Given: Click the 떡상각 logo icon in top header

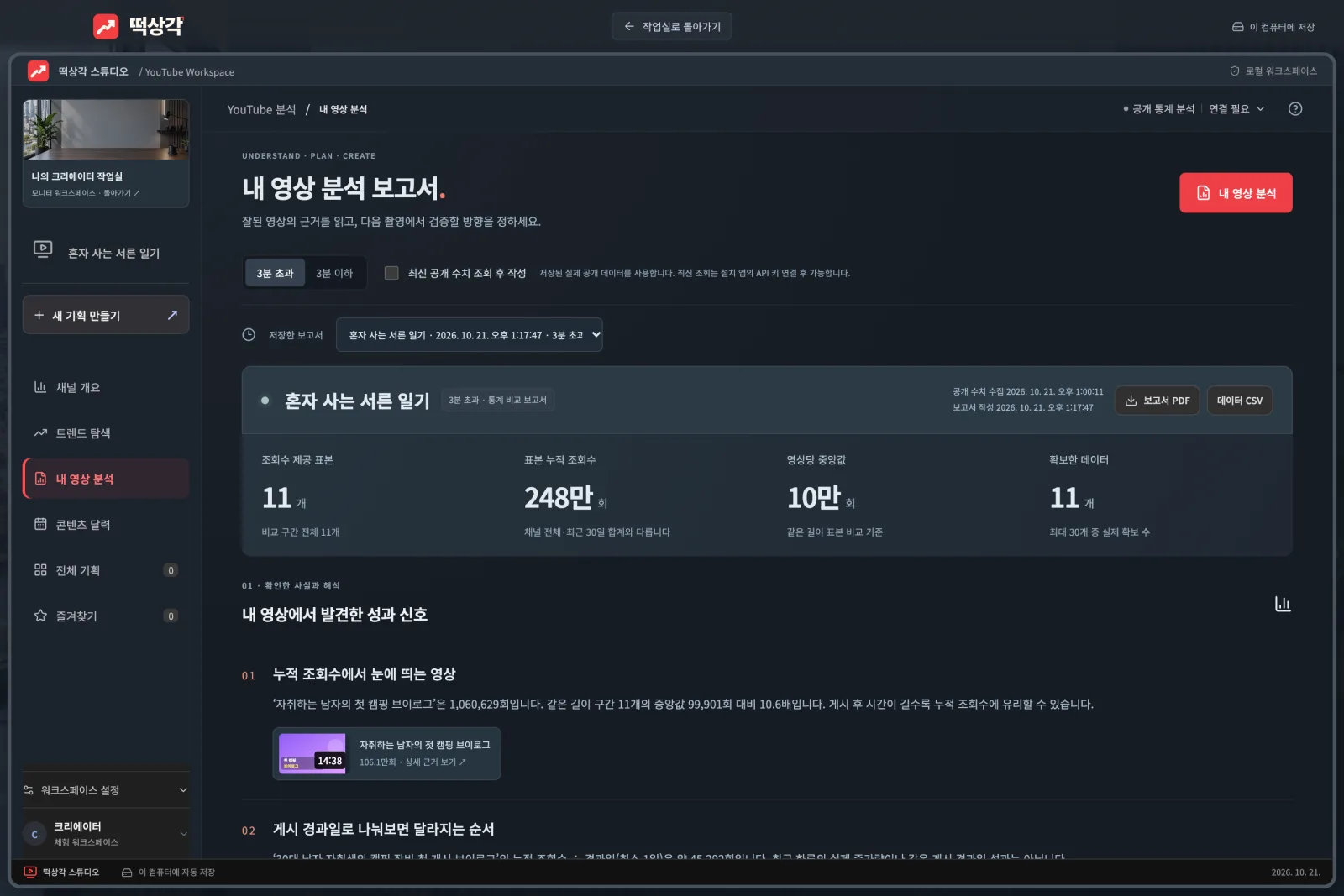Looking at the screenshot, I should [x=106, y=26].
